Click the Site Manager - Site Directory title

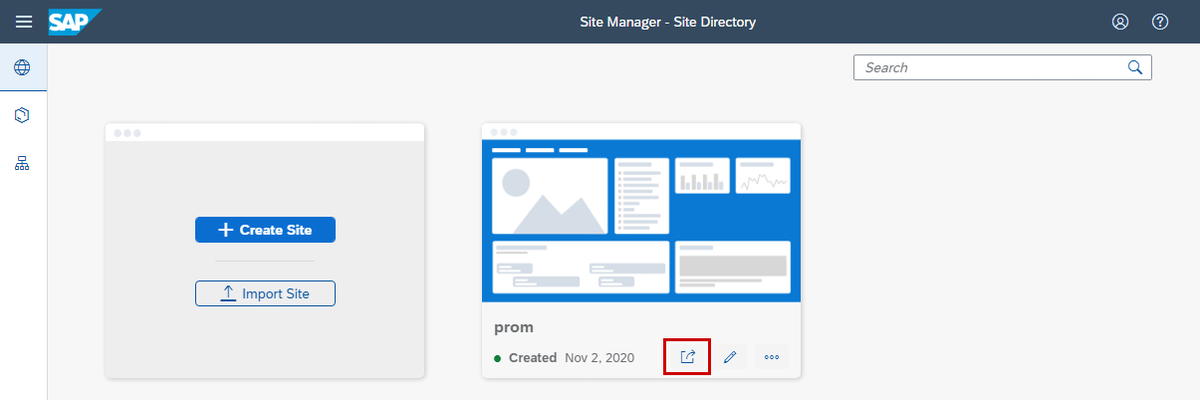pyautogui.click(x=668, y=21)
